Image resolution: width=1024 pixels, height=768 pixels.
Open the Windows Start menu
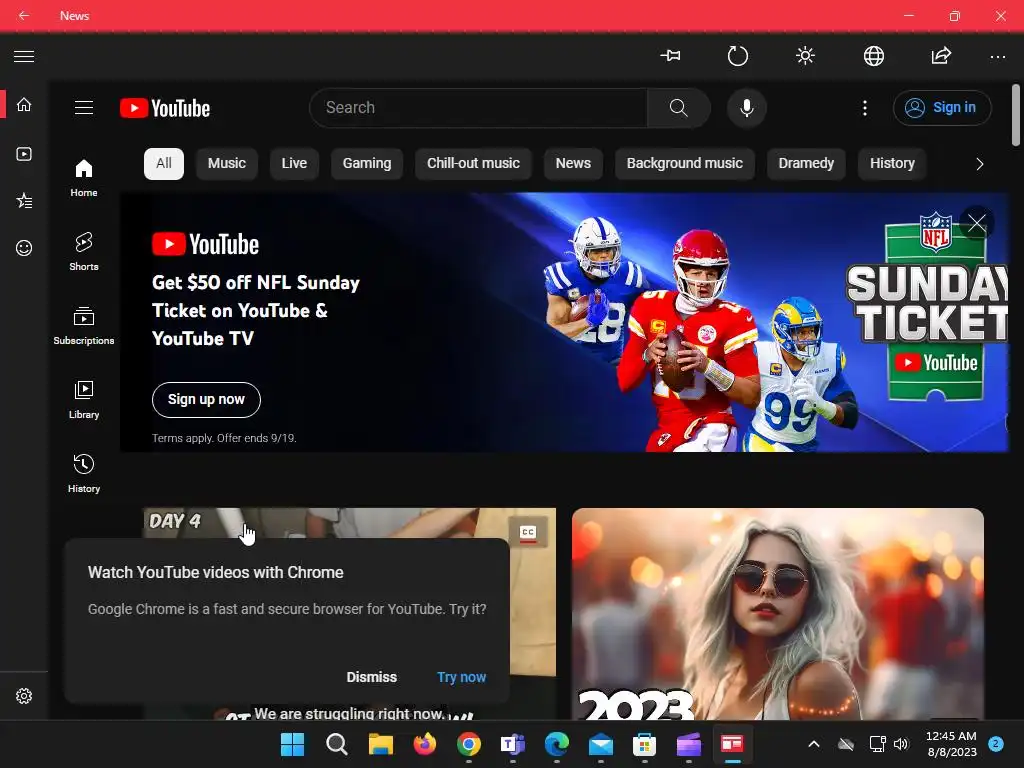(293, 744)
